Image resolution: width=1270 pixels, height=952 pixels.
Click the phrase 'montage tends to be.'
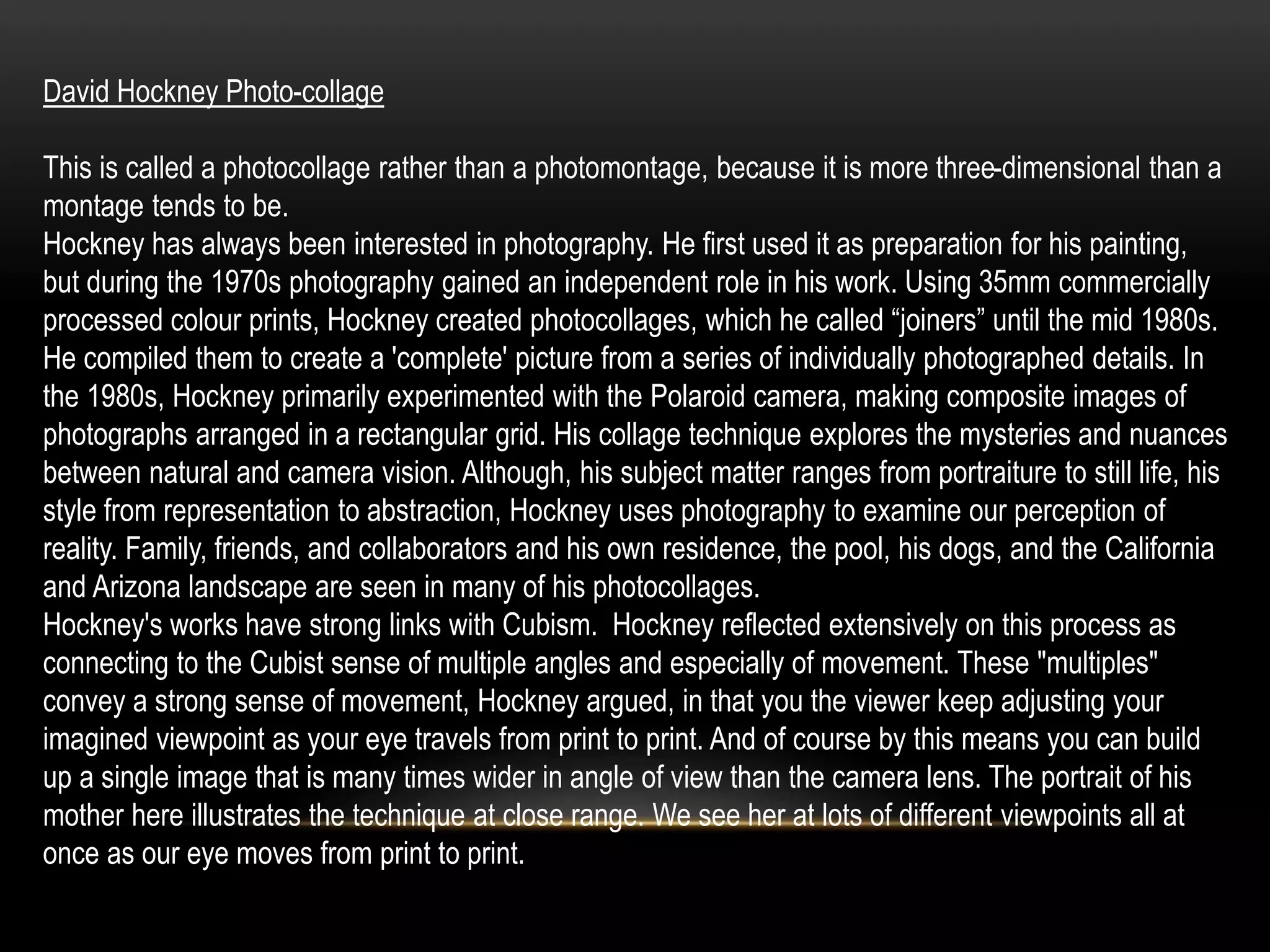click(166, 206)
